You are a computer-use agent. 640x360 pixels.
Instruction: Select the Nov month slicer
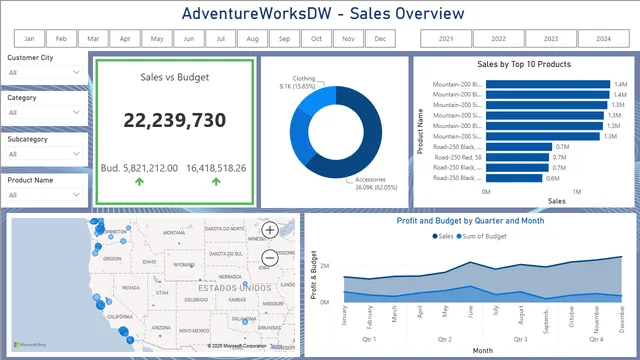[348, 39]
